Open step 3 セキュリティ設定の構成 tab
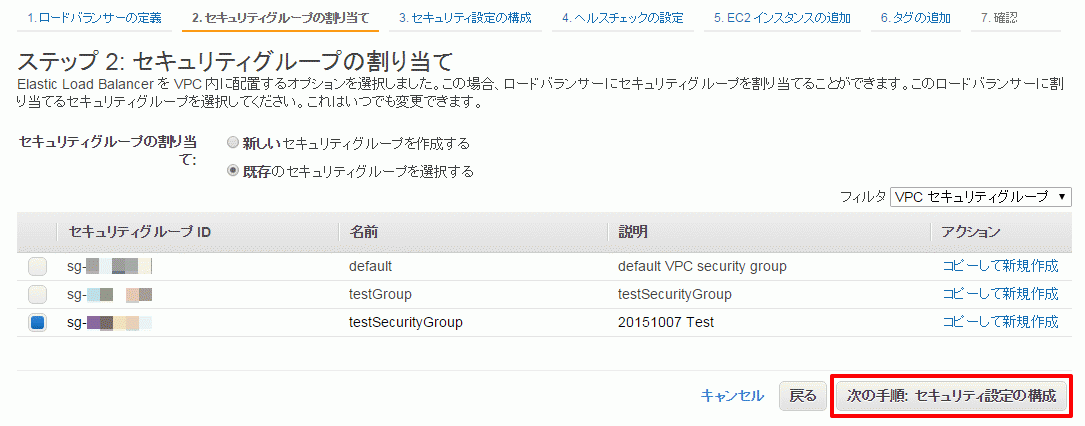The height and width of the screenshot is (426, 1085). tap(465, 18)
